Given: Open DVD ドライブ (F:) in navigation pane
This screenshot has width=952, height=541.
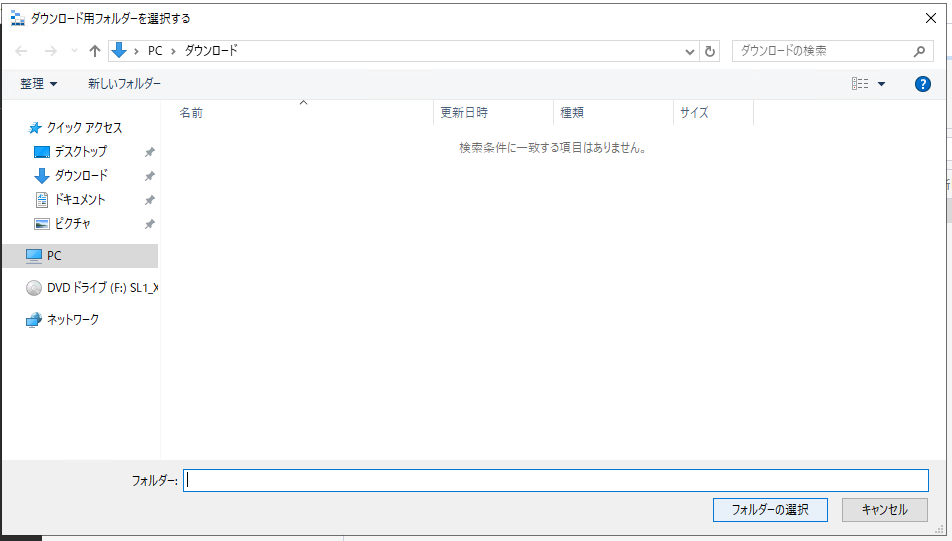Looking at the screenshot, I should click(91, 287).
